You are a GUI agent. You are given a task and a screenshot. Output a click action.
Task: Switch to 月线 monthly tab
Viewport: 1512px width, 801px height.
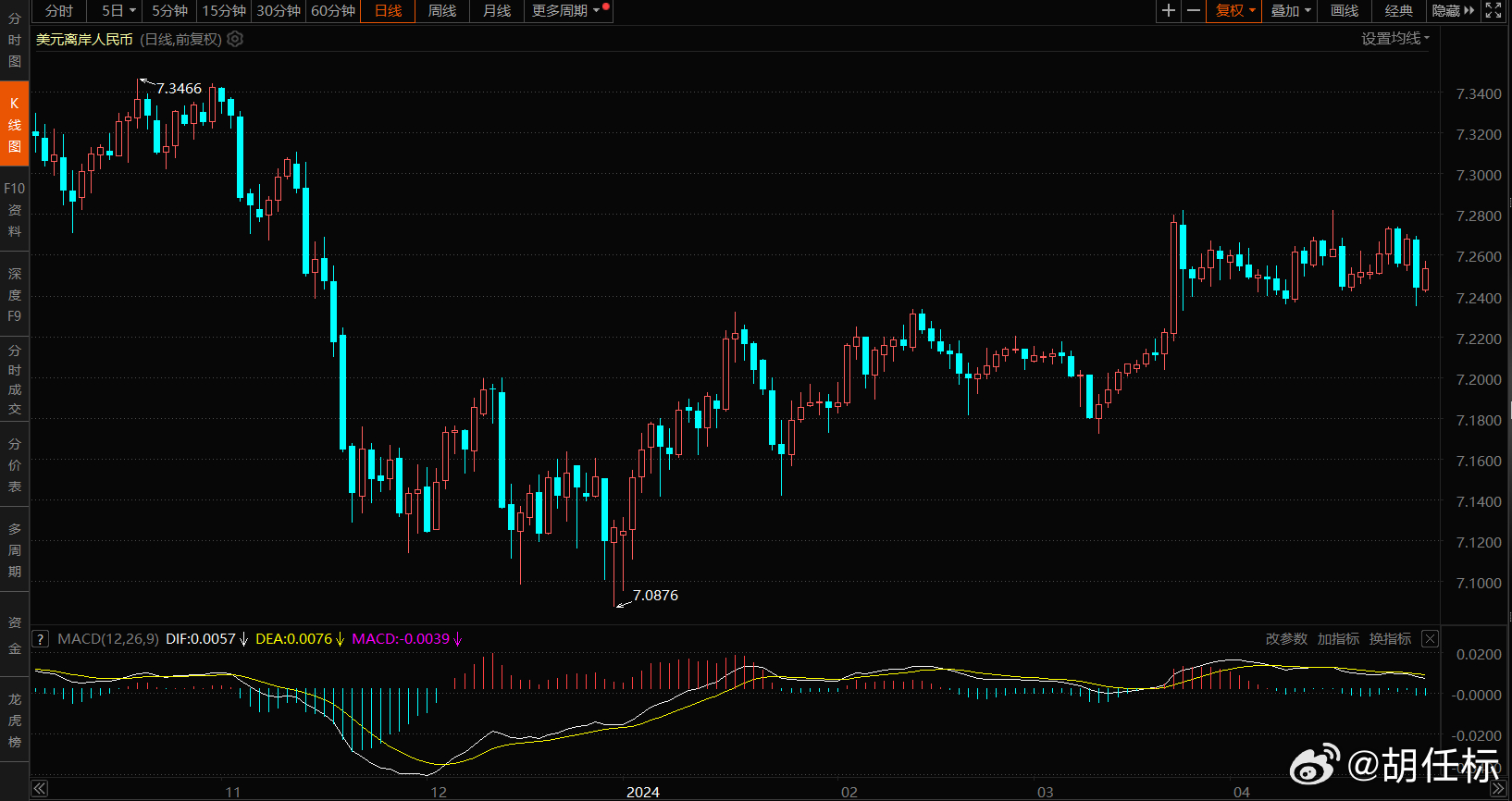coord(497,10)
